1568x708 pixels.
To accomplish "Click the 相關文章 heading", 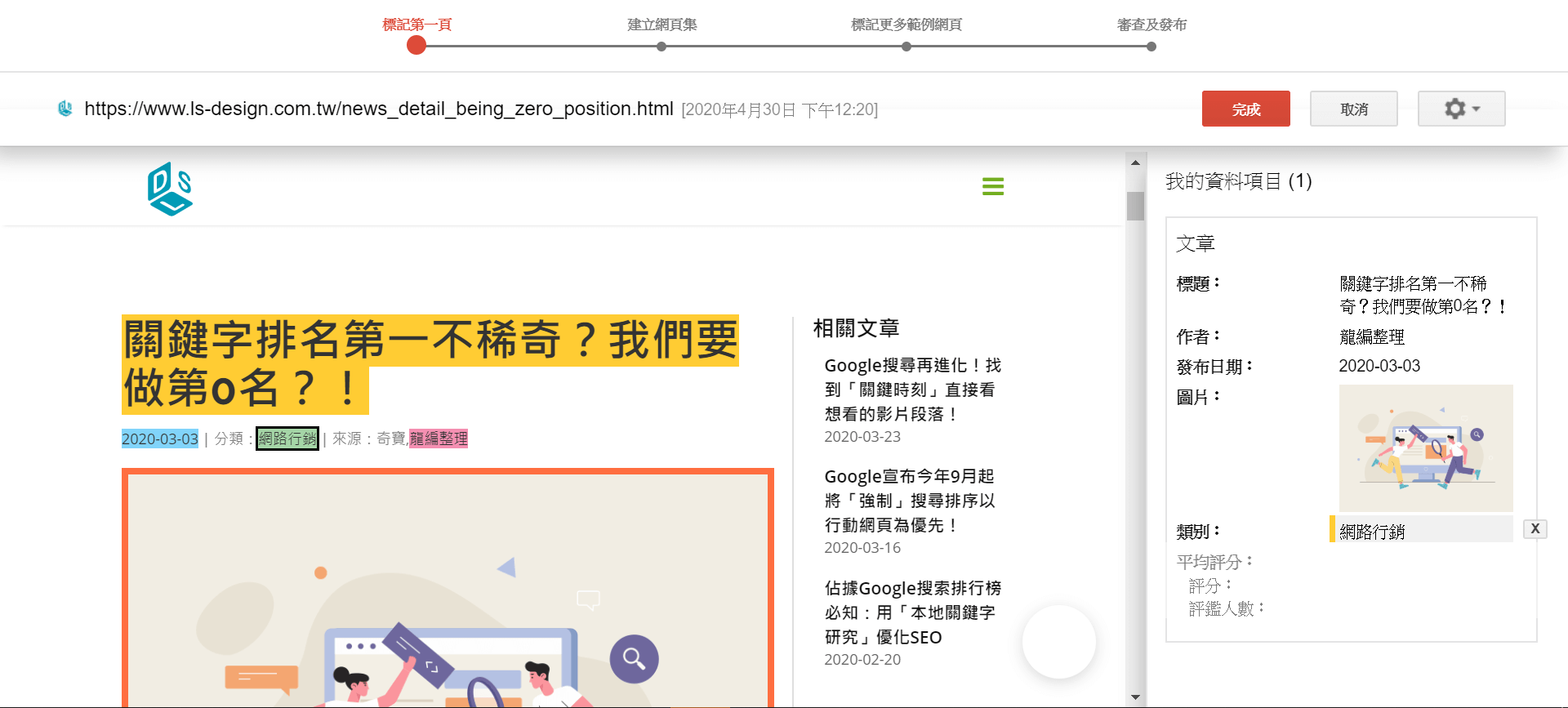I will (x=856, y=328).
